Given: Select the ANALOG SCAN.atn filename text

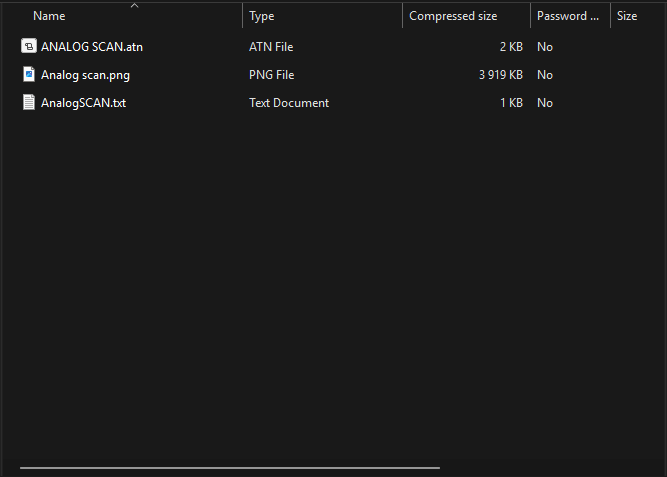Looking at the screenshot, I should 92,47.
